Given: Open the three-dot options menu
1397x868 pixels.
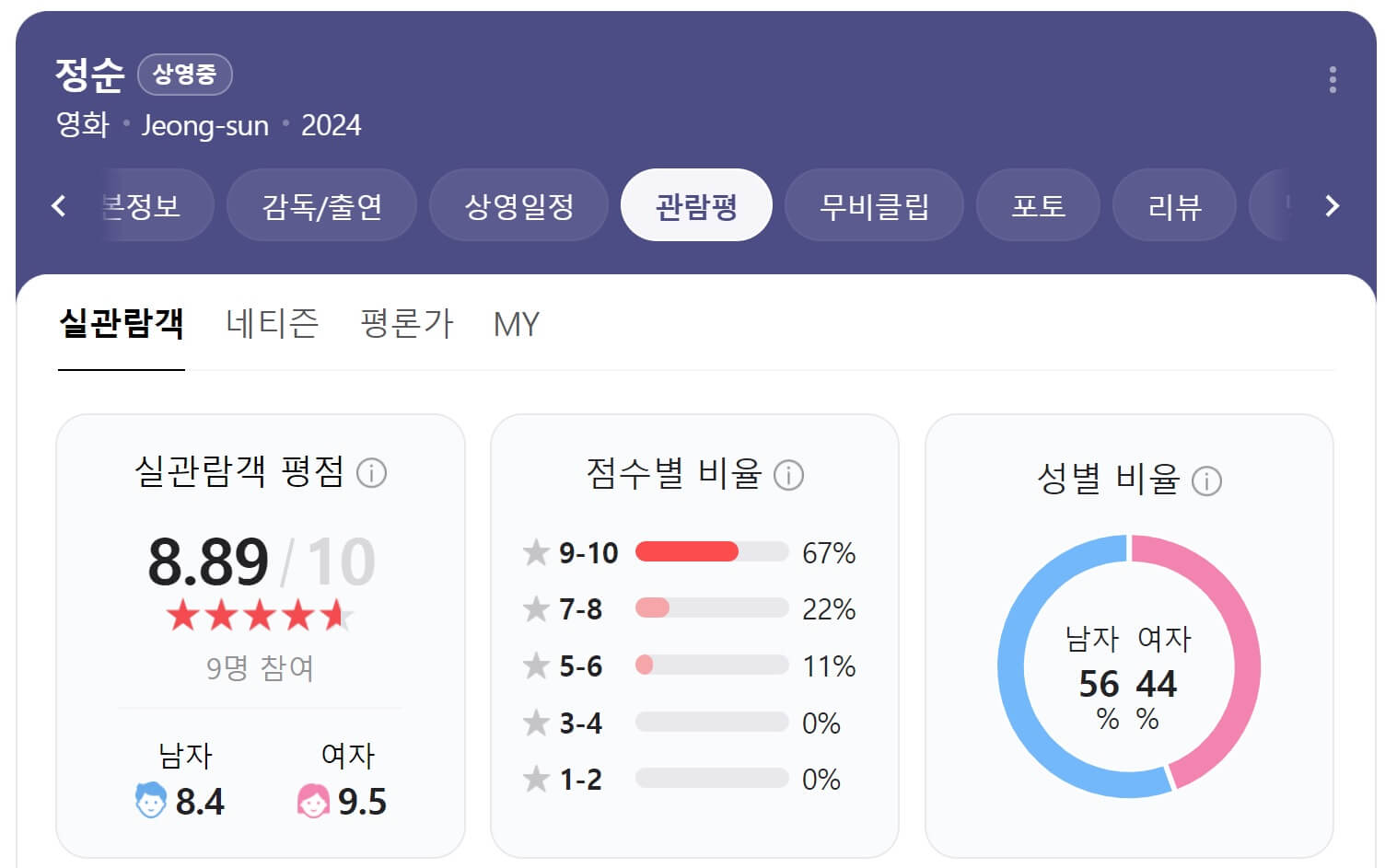Looking at the screenshot, I should (1331, 79).
